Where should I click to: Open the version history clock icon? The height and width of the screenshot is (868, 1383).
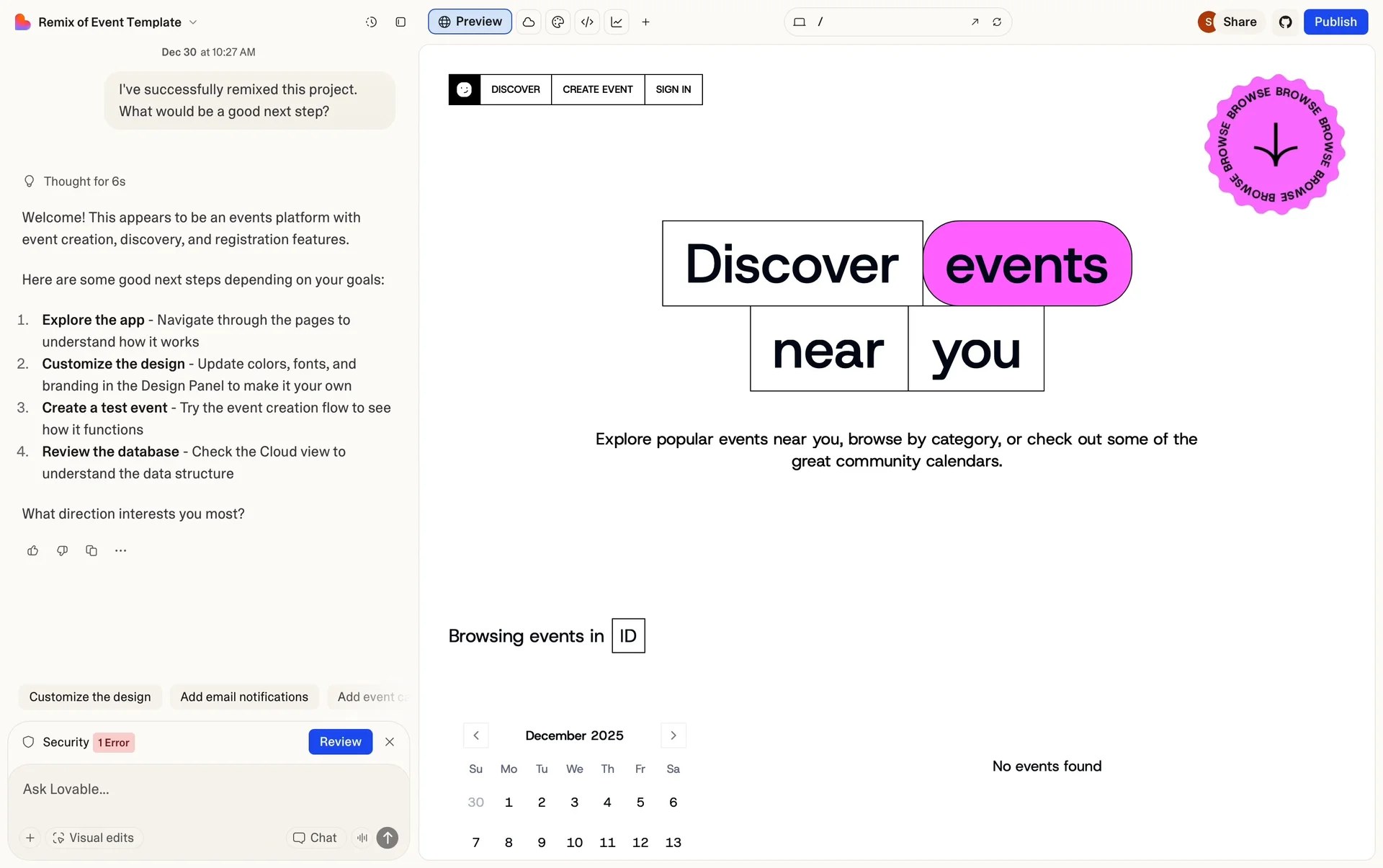[x=371, y=22]
